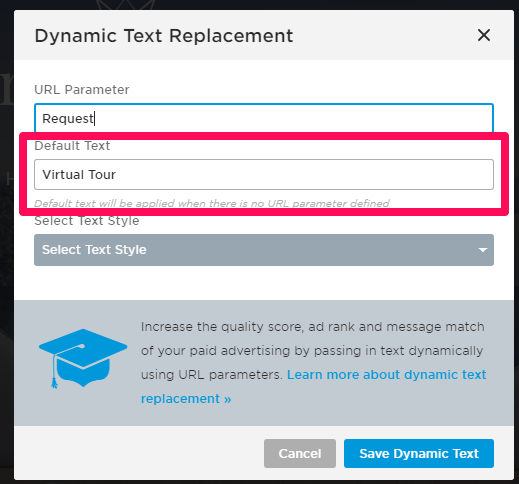The image size is (519, 484).
Task: Click the Dynamic Text Replacement title
Action: [164, 36]
